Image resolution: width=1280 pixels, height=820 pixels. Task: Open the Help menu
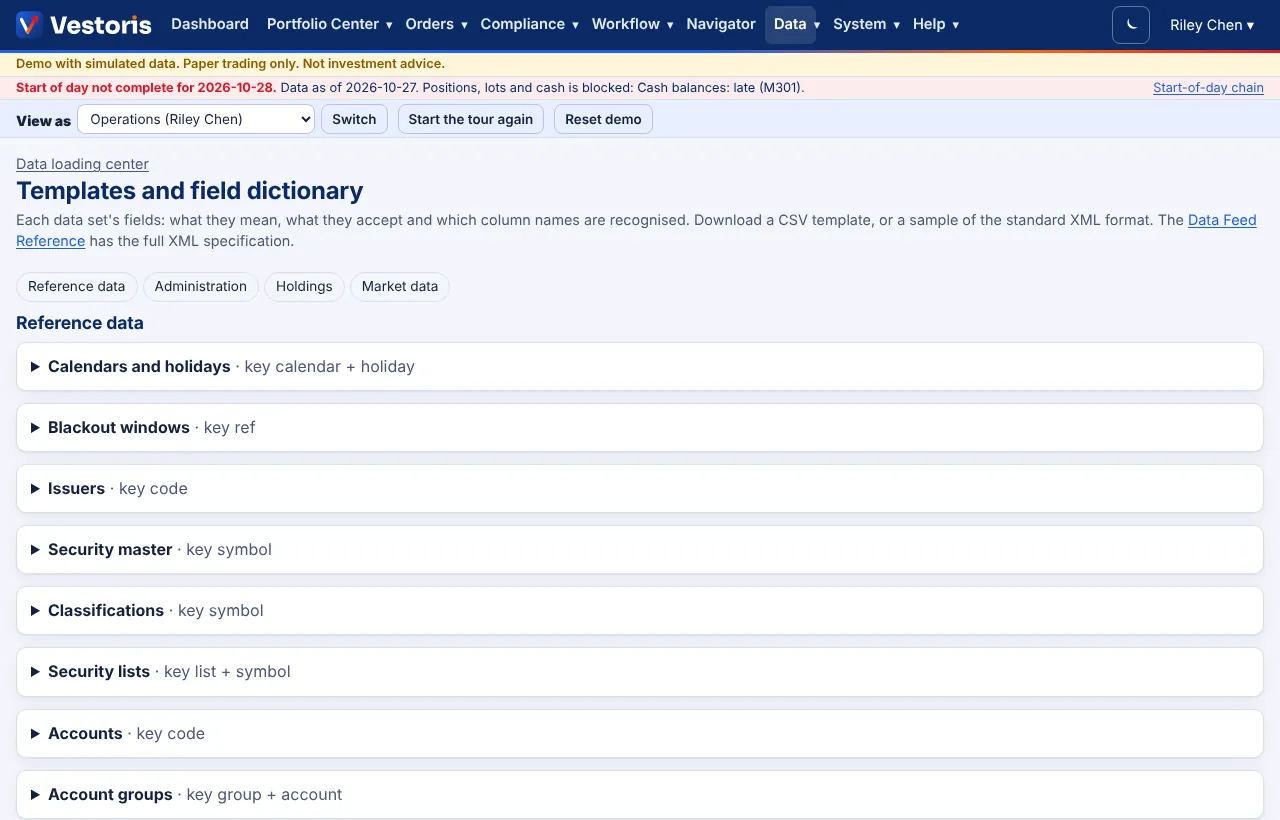click(x=936, y=24)
